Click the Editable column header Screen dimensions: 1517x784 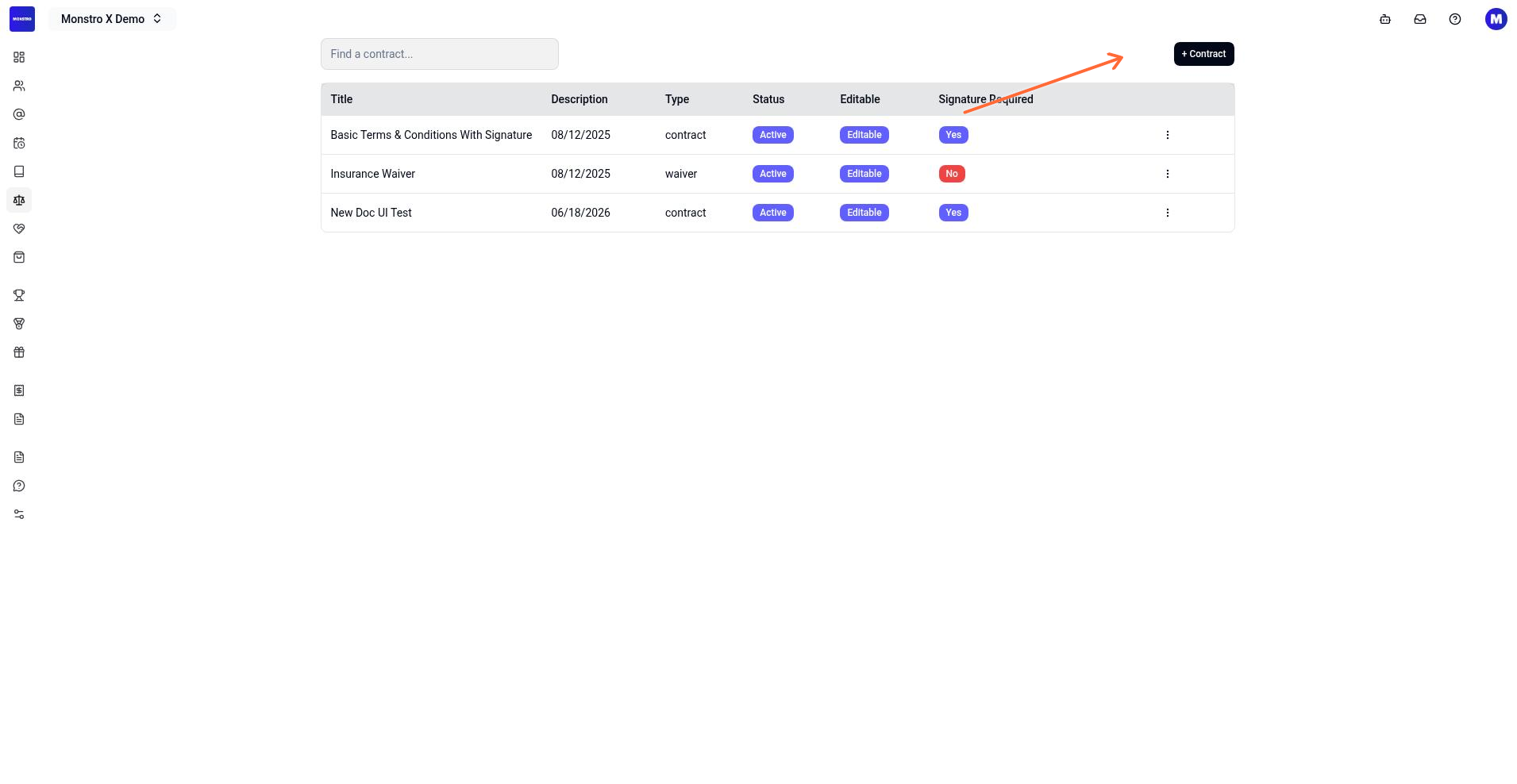(860, 99)
